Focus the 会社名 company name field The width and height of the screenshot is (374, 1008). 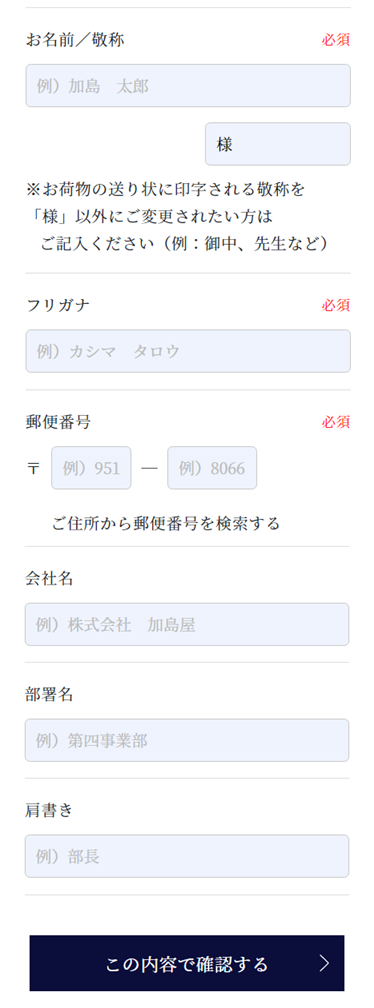click(187, 624)
